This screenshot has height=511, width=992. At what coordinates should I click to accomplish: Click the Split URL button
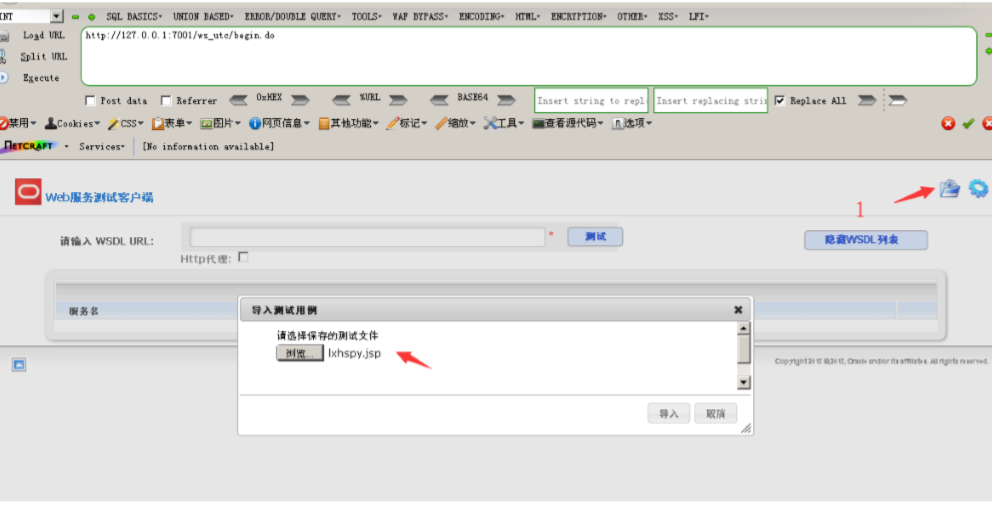(x=42, y=57)
